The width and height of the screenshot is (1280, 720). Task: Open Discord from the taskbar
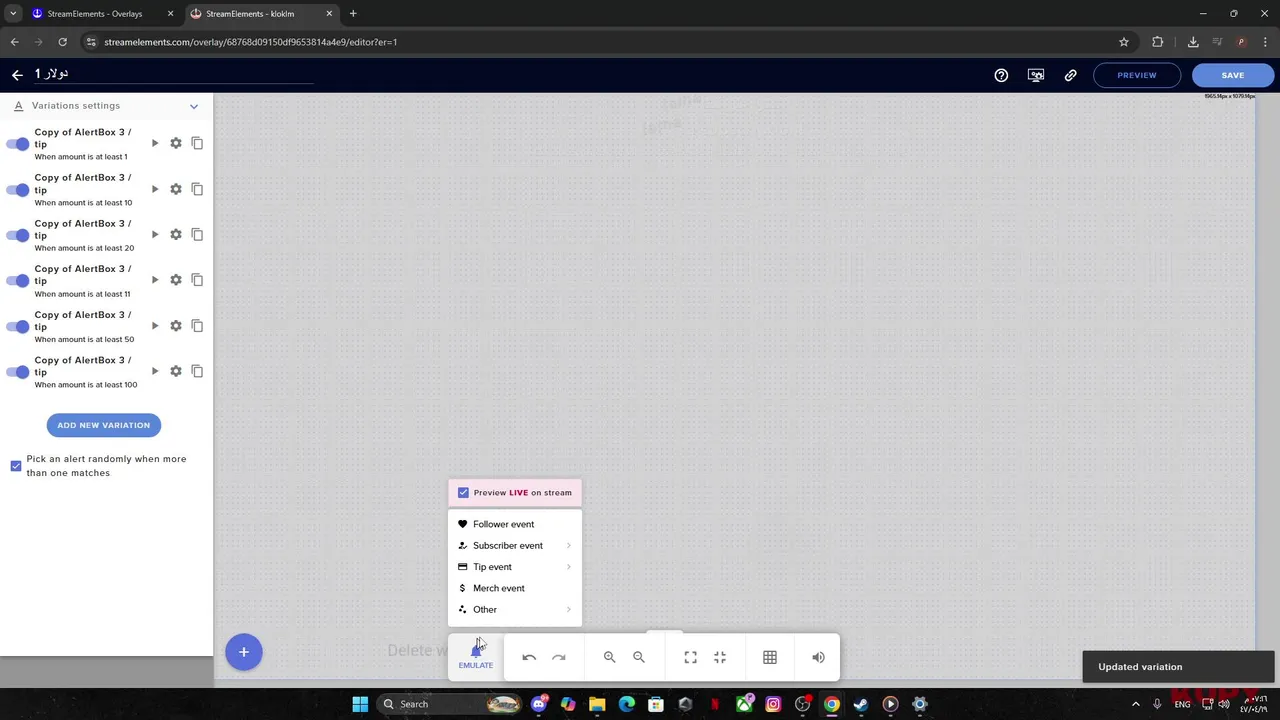click(539, 704)
